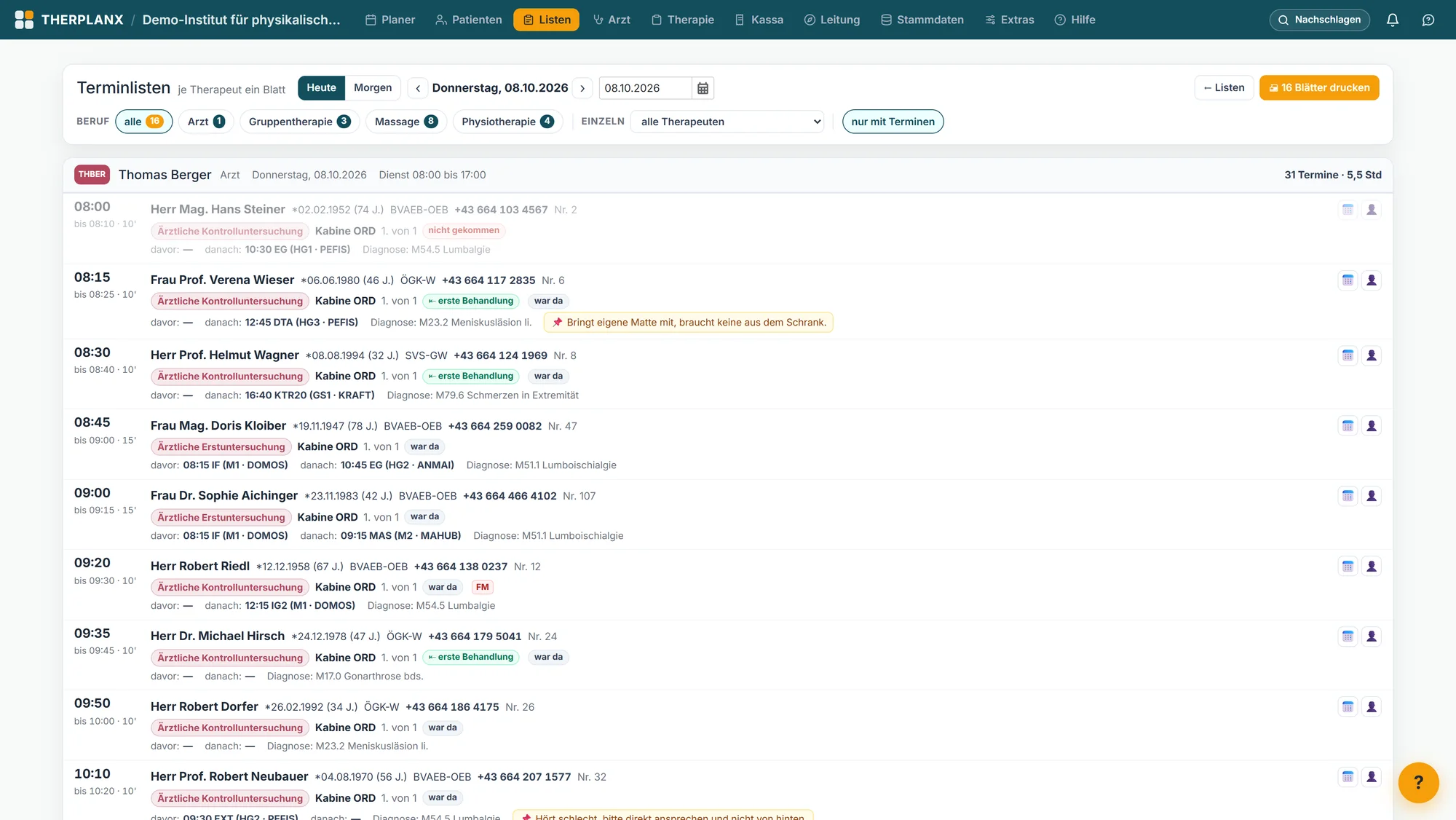Go back via '← Listen' button
This screenshot has width=1456, height=820.
[x=1224, y=87]
